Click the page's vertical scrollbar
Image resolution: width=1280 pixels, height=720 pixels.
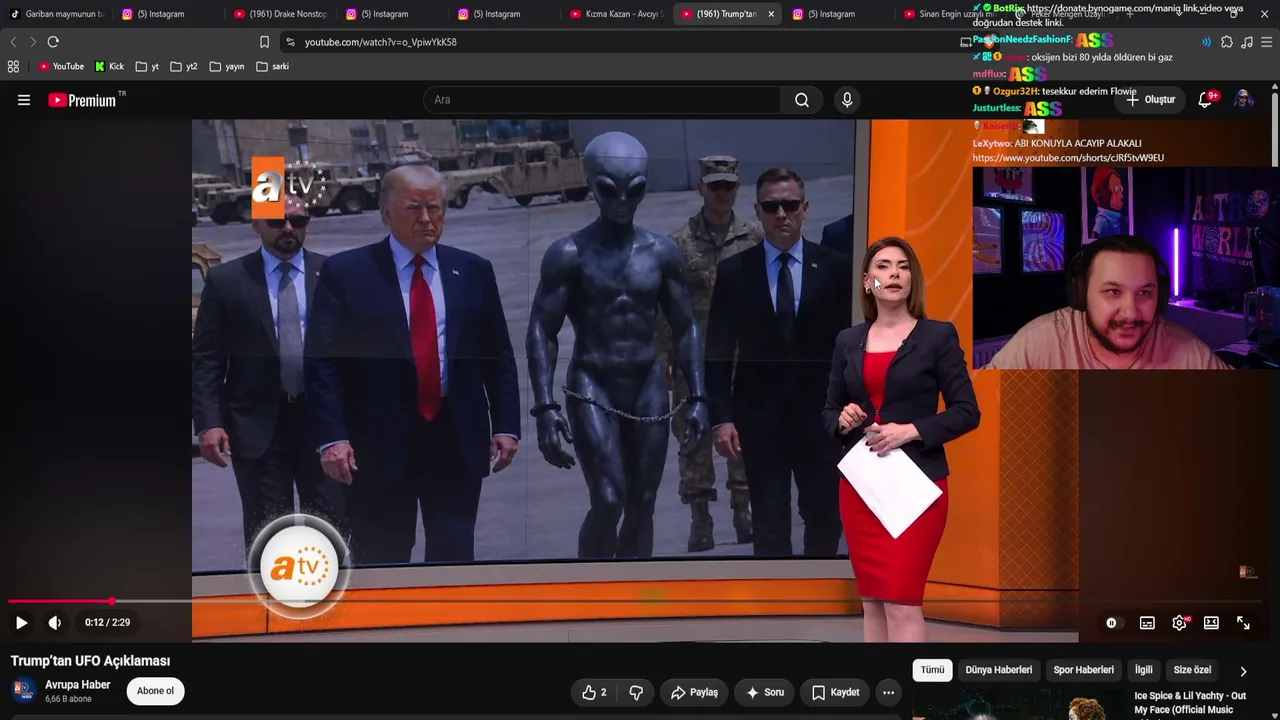[1275, 130]
